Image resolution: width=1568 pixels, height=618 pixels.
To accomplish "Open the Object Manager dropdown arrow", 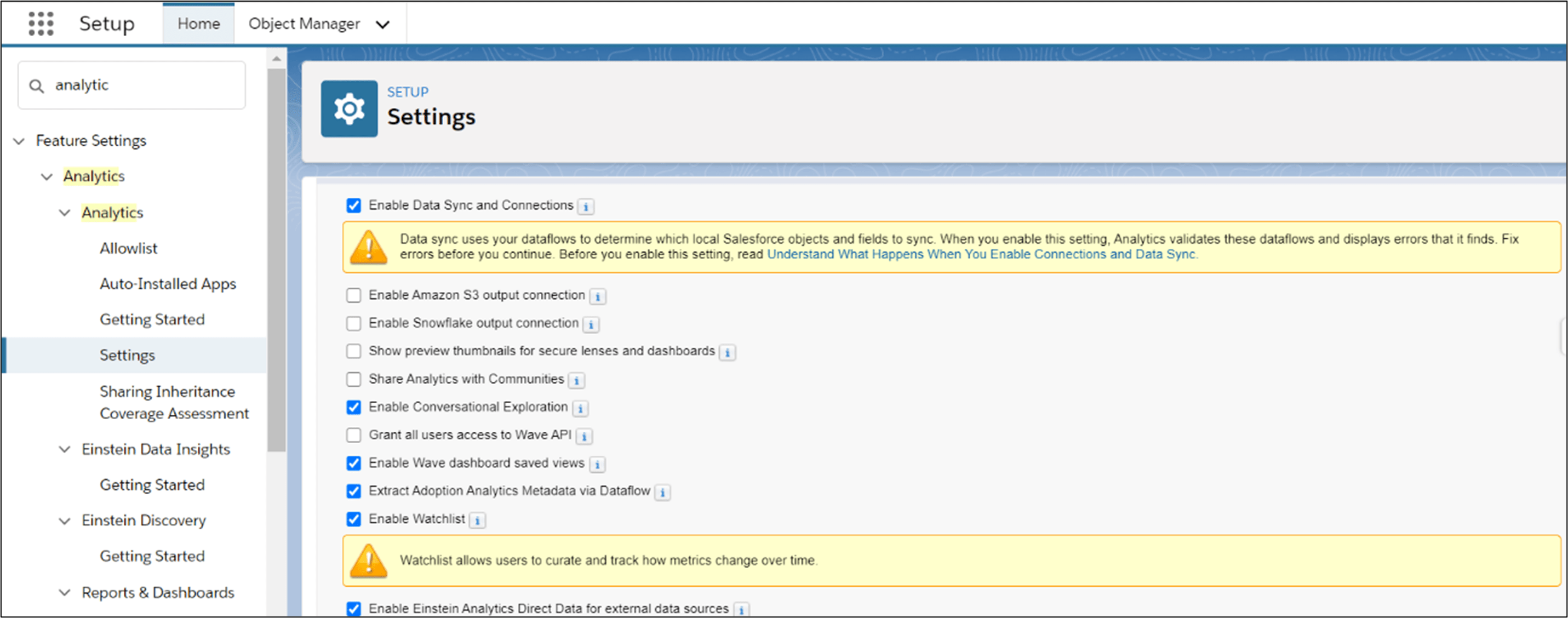I will click(382, 24).
